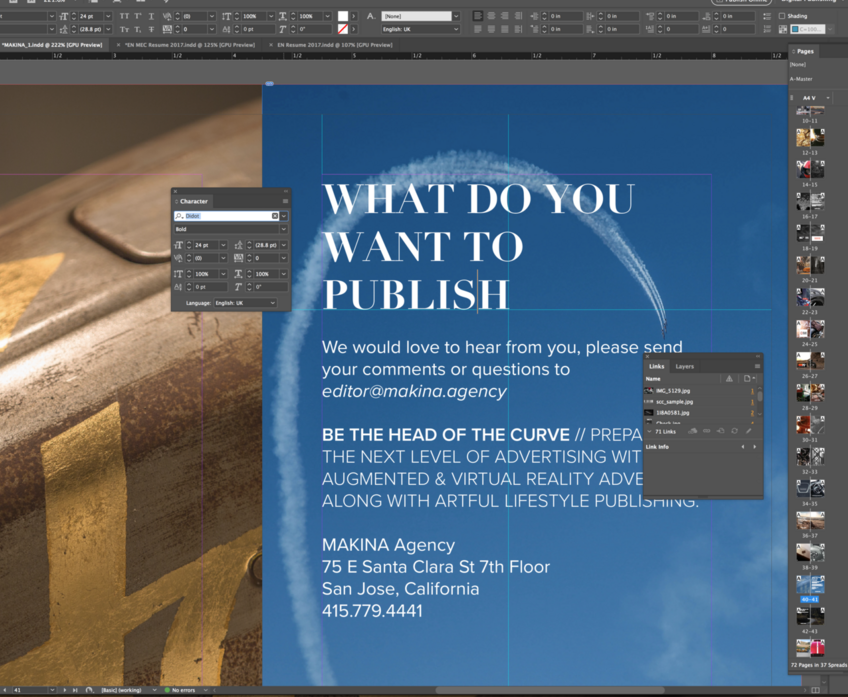Go to the next page in status bar

click(65, 690)
